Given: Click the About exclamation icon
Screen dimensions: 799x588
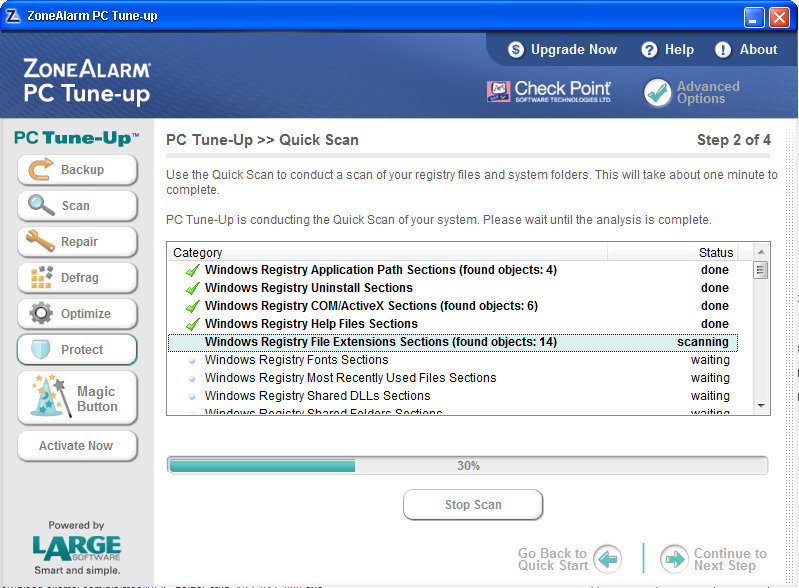Looking at the screenshot, I should tap(723, 49).
